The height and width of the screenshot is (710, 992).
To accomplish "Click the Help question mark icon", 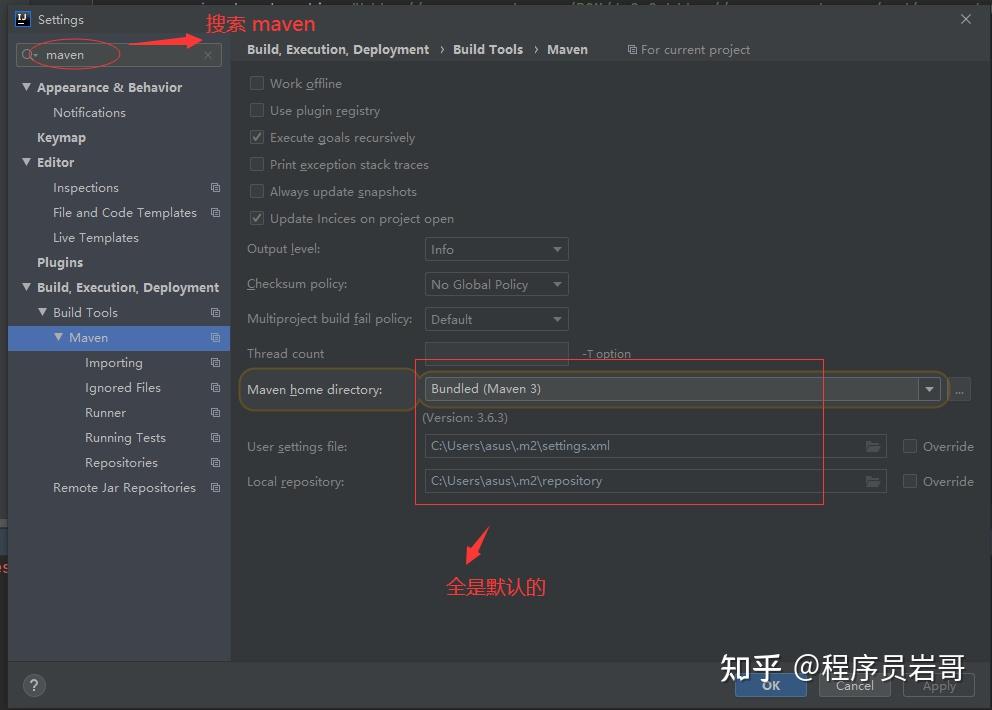I will click(34, 685).
